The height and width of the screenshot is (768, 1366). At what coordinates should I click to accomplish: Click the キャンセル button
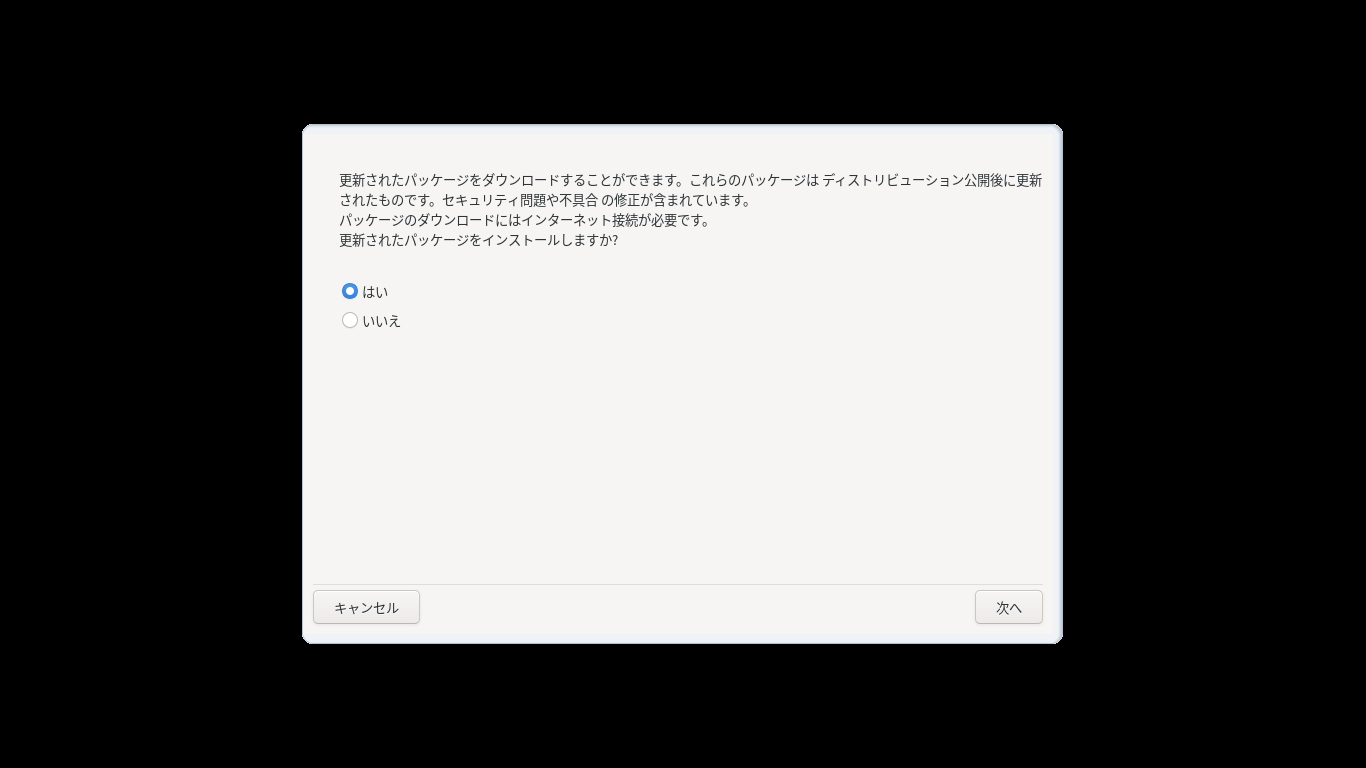pyautogui.click(x=366, y=607)
